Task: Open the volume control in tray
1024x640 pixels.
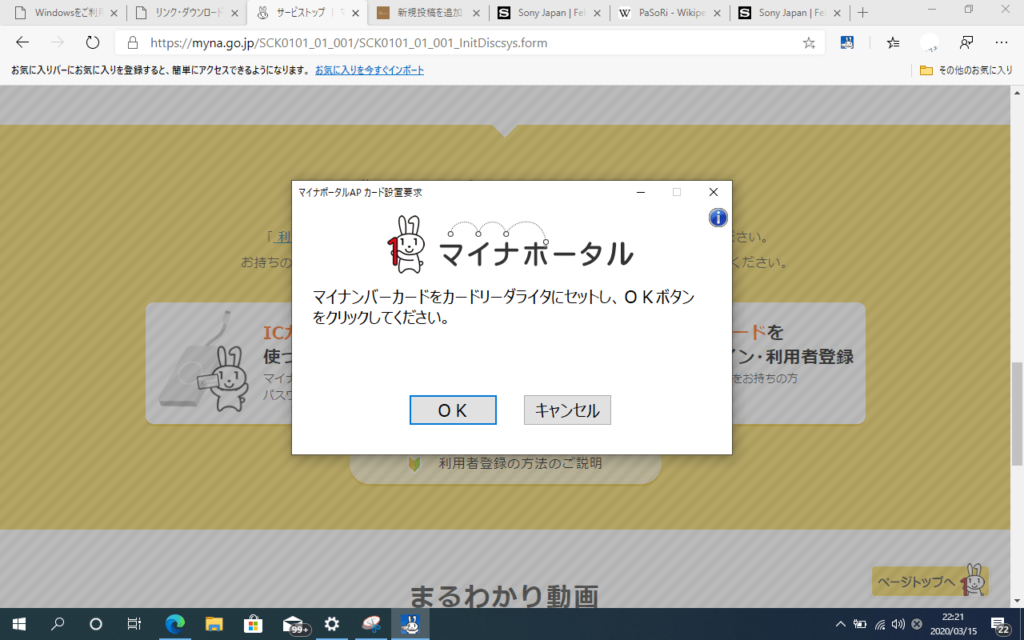Action: pos(899,624)
